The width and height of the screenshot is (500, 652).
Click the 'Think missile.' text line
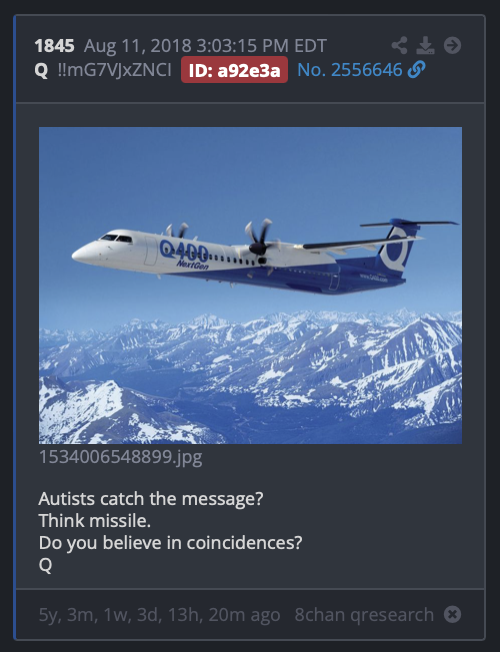[x=95, y=521]
